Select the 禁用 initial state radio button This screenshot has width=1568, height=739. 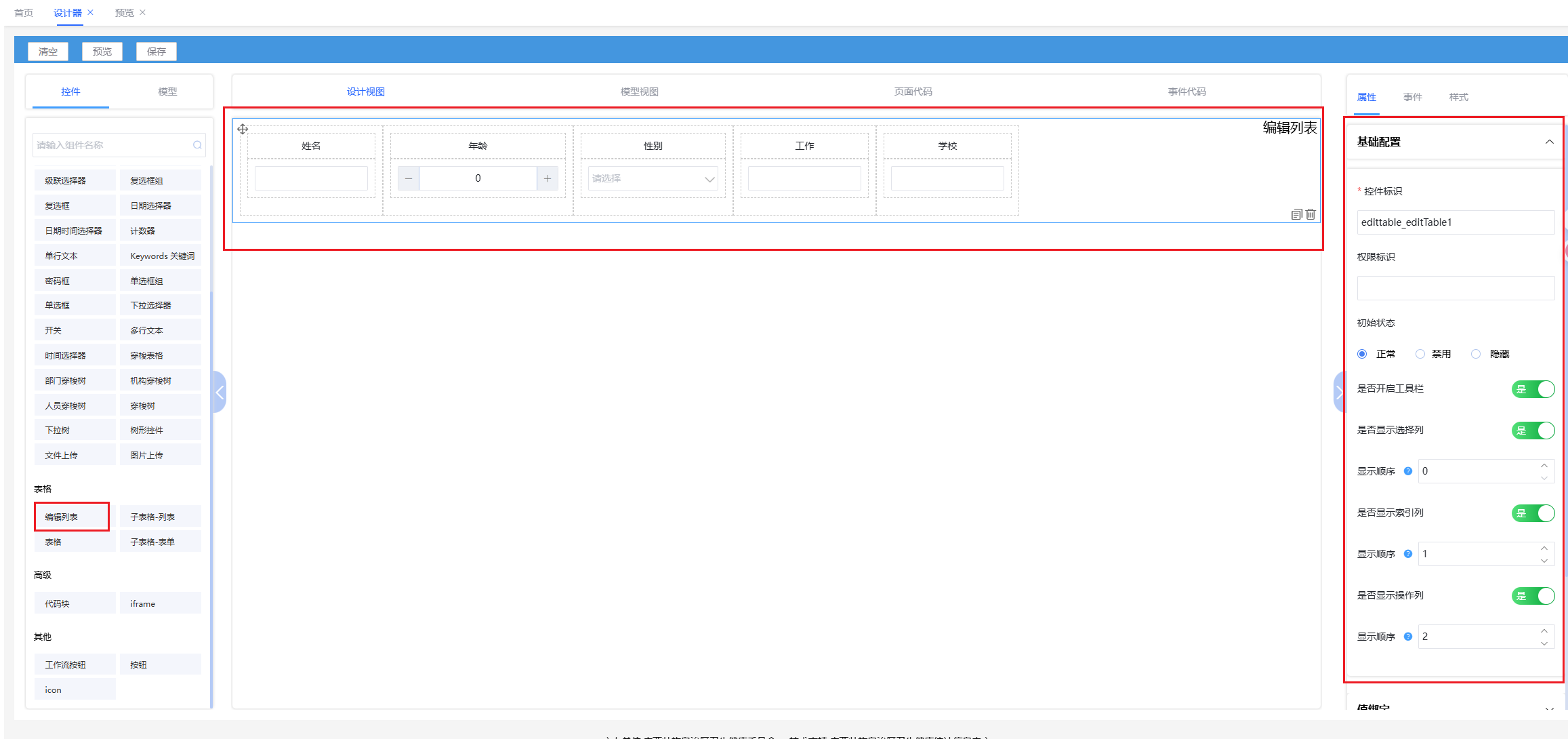[1420, 354]
